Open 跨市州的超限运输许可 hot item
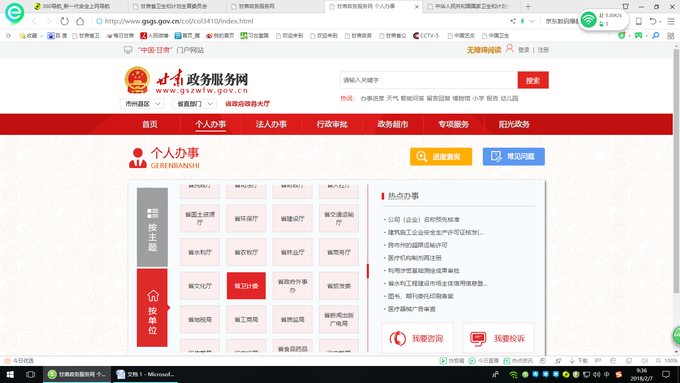The image size is (680, 383). [x=417, y=245]
